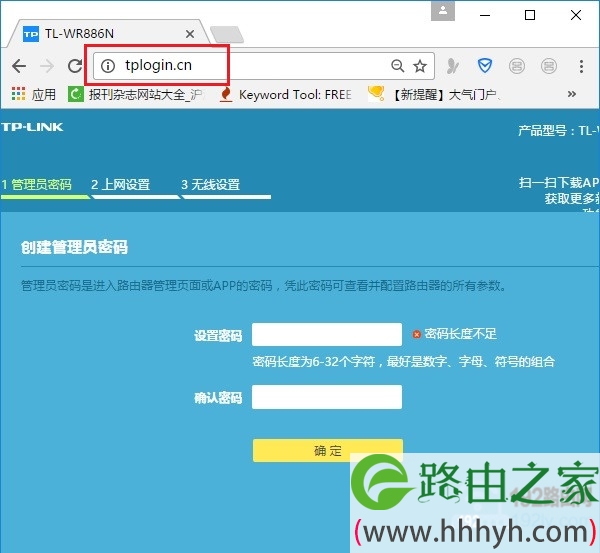
Task: Click the grey bird-shaped extension icon
Action: coord(453,66)
